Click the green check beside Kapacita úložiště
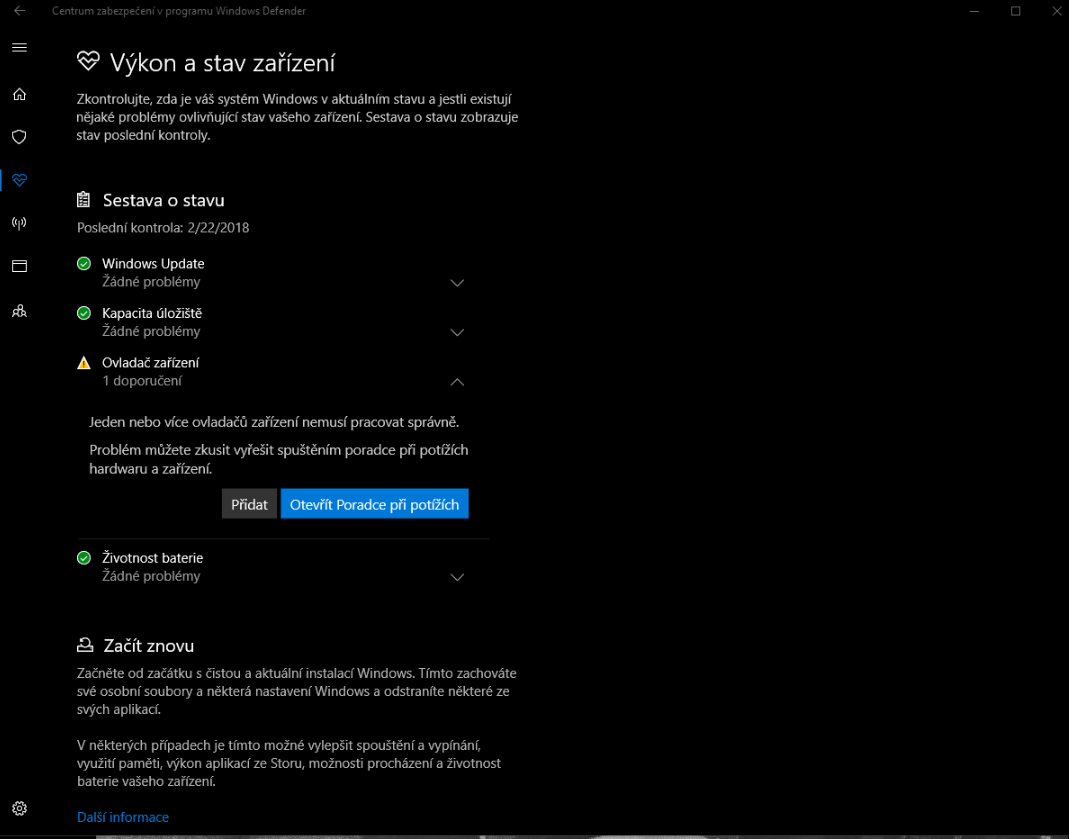Screen dimensions: 1069x839 [84, 313]
